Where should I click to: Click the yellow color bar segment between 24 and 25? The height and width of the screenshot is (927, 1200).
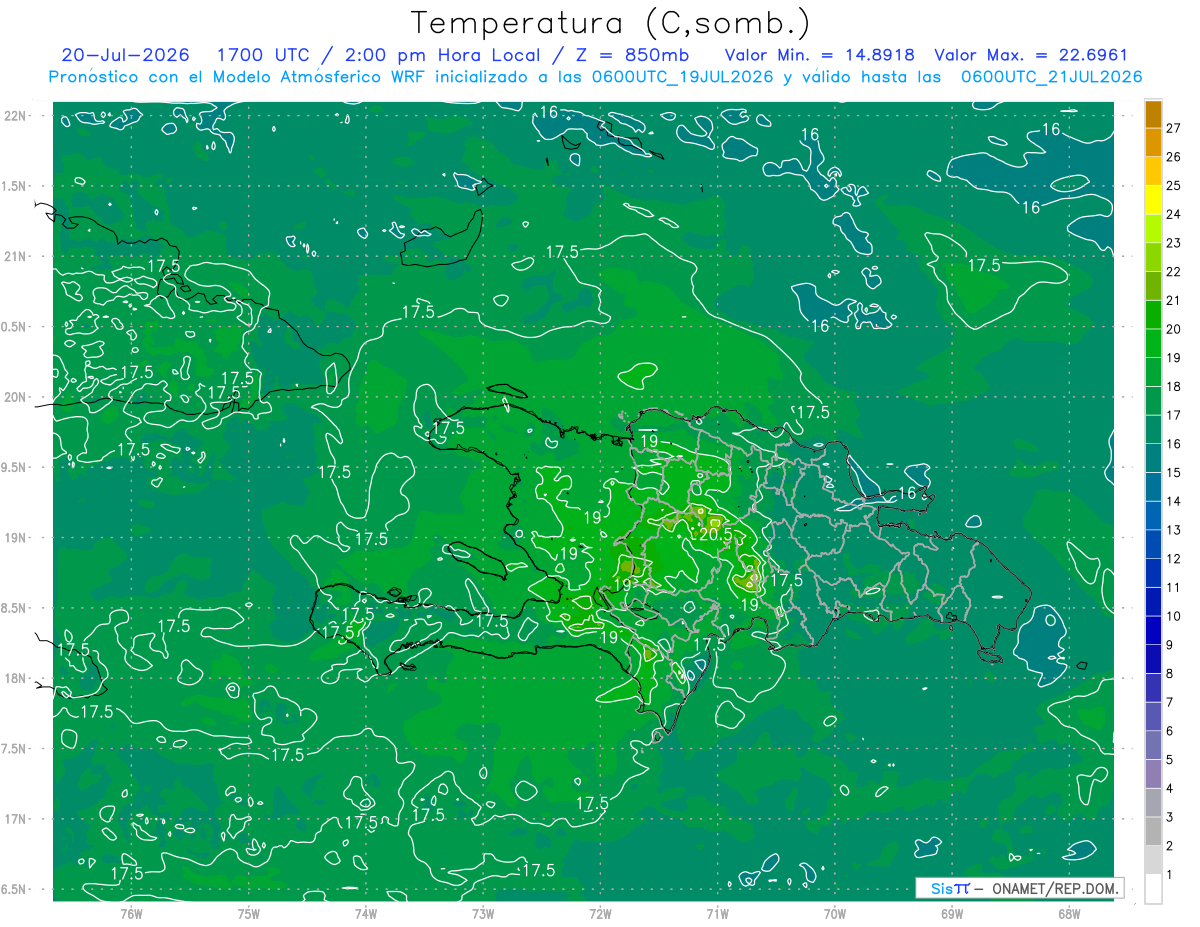coord(1153,200)
